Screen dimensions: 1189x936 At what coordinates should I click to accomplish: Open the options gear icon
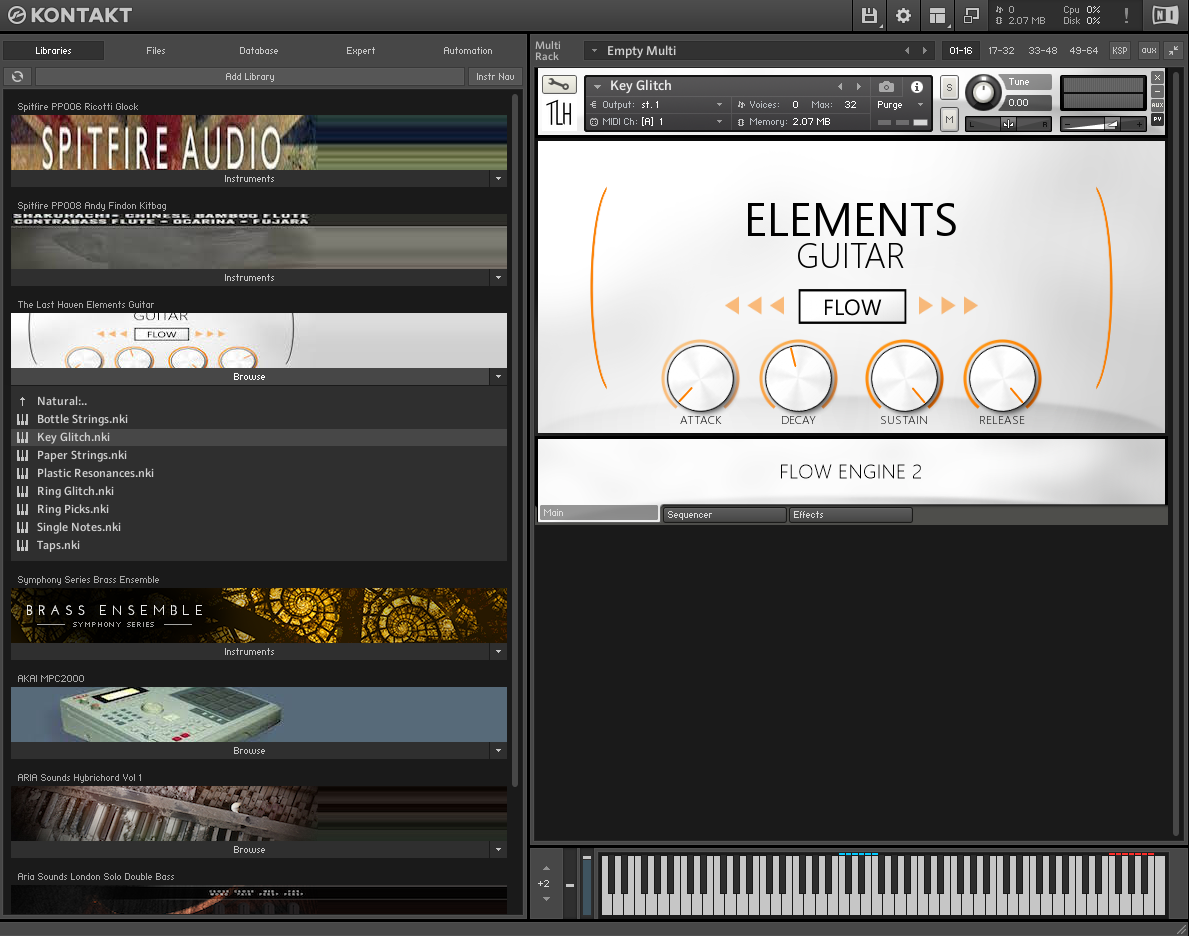903,15
